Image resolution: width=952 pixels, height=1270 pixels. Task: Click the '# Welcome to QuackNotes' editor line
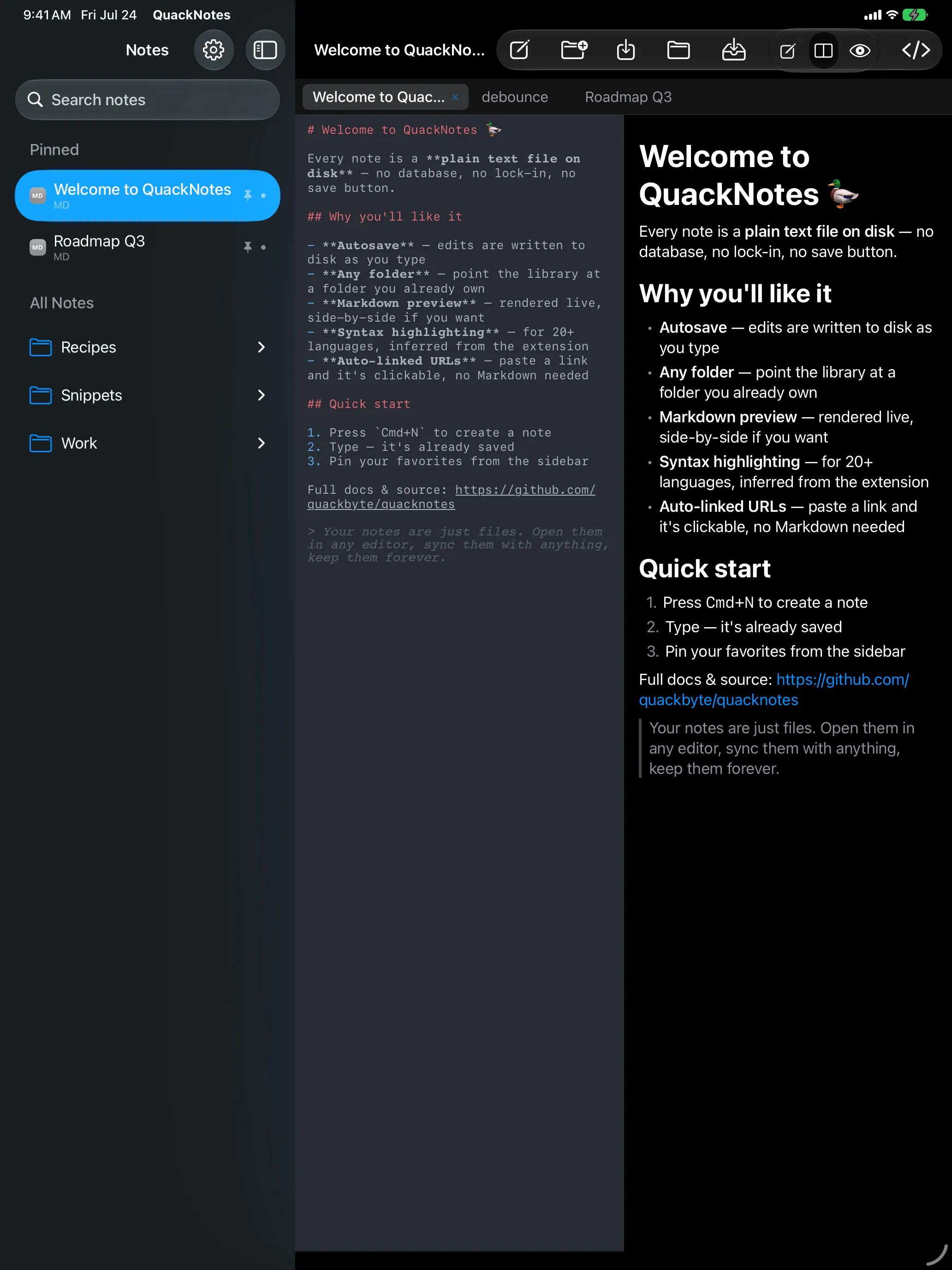coord(404,130)
